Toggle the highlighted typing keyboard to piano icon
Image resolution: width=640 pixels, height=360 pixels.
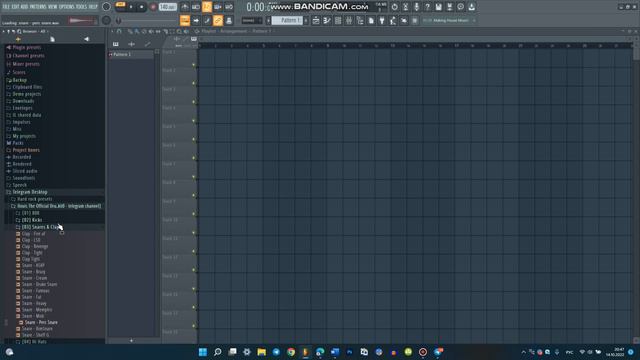pos(185,20)
